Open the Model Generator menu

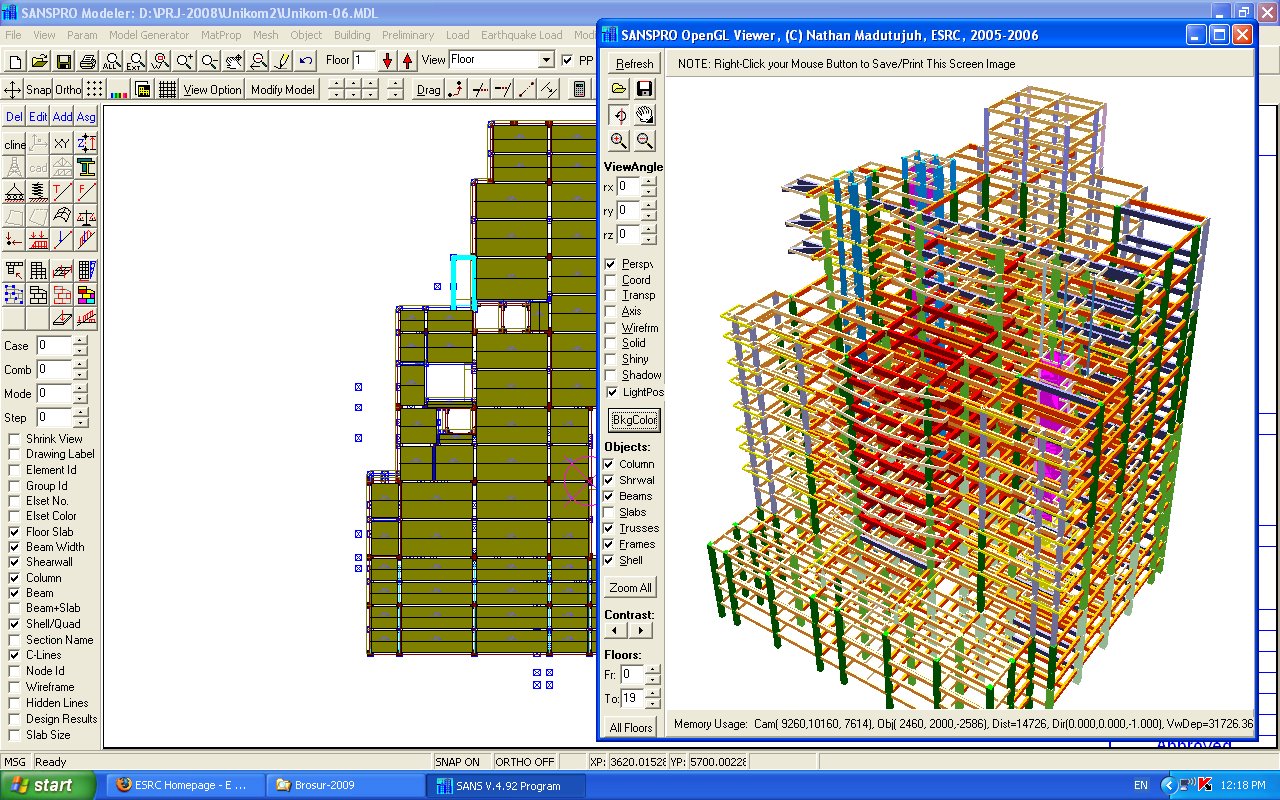(x=149, y=35)
